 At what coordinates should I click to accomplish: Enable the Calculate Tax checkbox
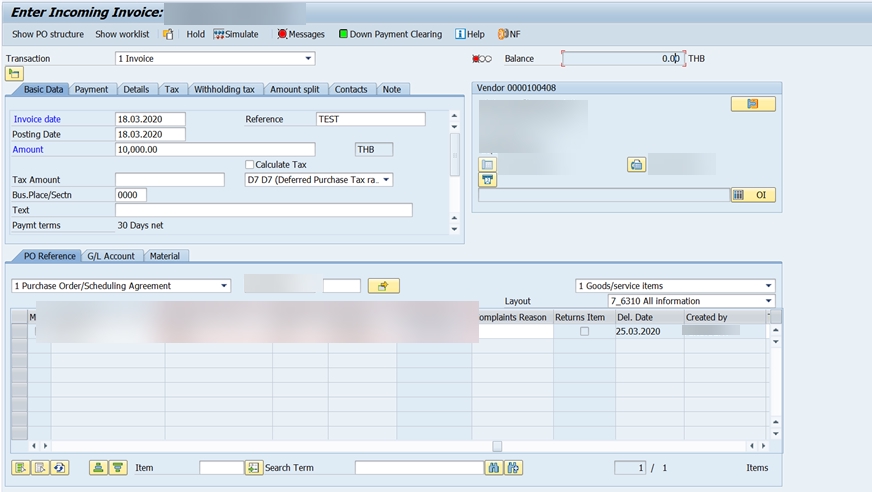tap(250, 164)
